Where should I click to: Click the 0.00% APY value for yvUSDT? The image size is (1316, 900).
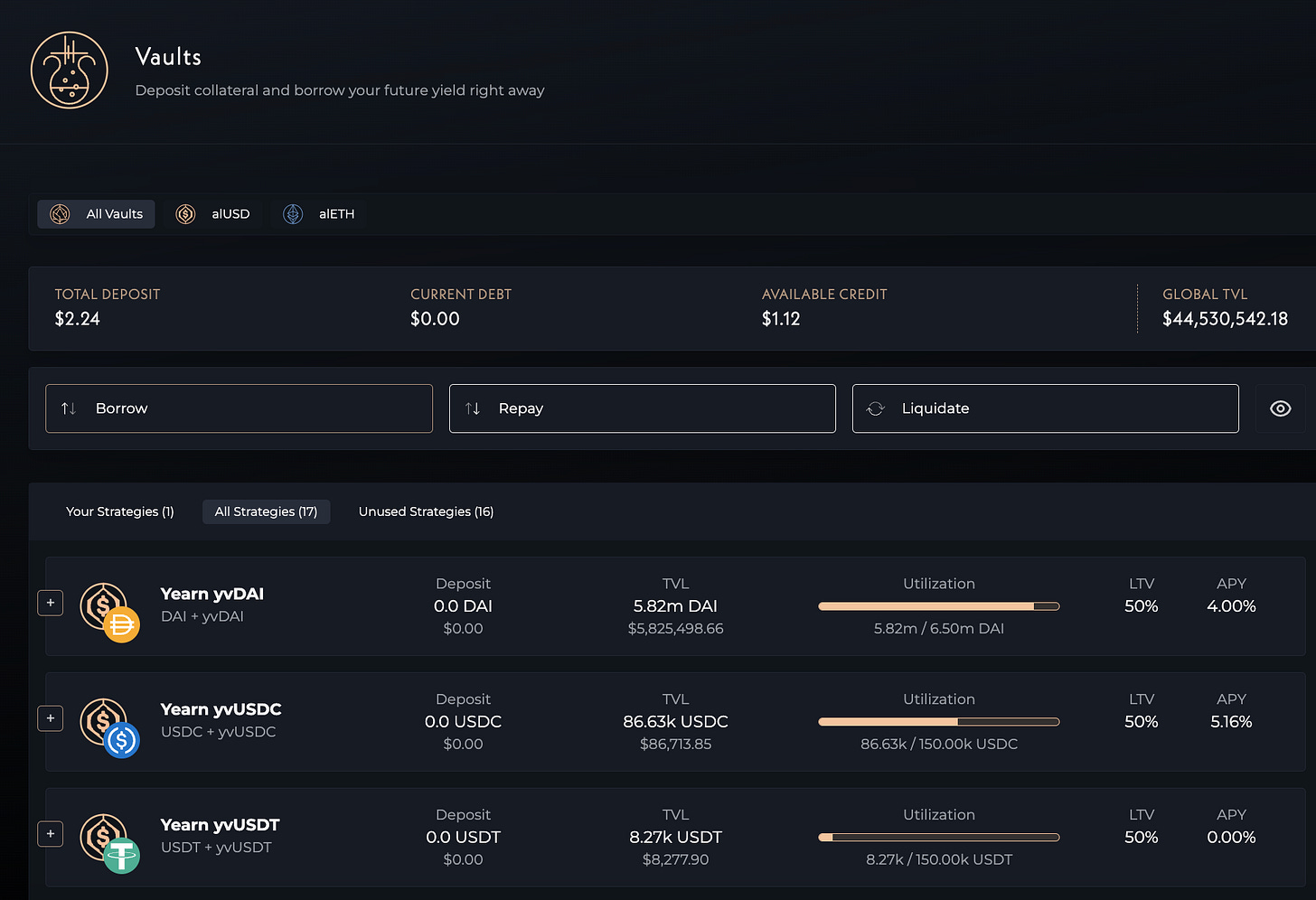1231,838
